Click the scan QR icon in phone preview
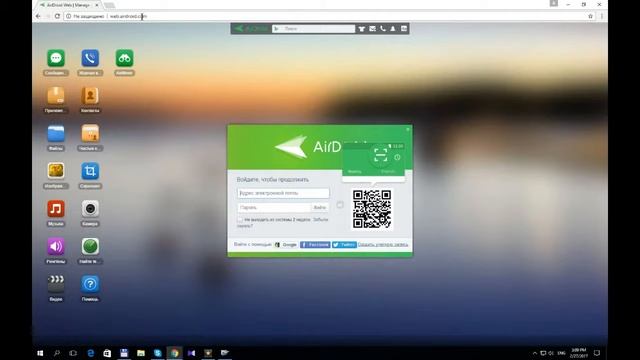This screenshot has width=640, height=360. [380, 156]
